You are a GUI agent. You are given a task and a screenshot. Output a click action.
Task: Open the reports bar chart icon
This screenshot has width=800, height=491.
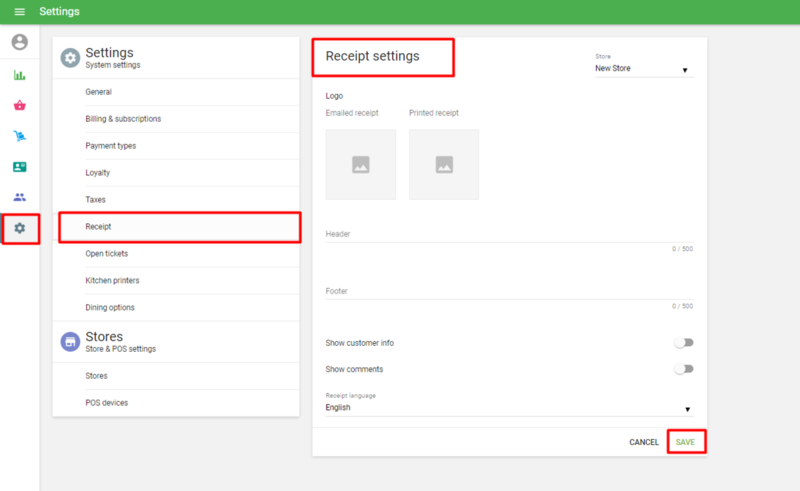click(19, 75)
